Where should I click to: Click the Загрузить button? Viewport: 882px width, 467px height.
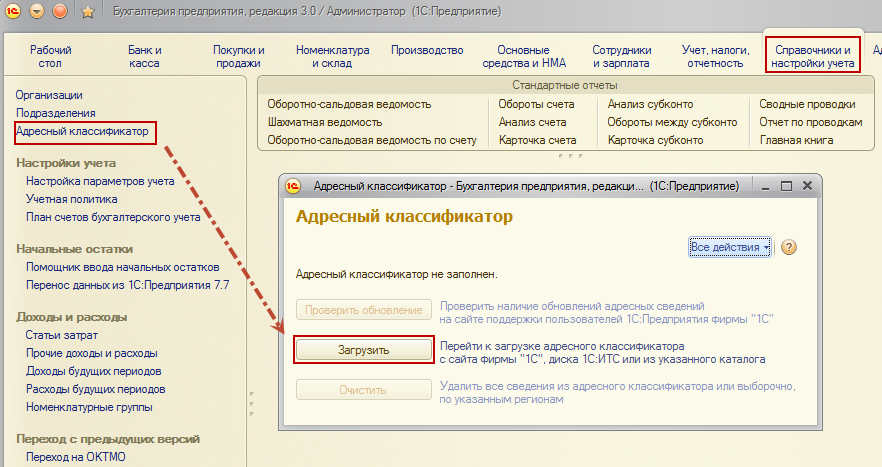pyautogui.click(x=364, y=350)
